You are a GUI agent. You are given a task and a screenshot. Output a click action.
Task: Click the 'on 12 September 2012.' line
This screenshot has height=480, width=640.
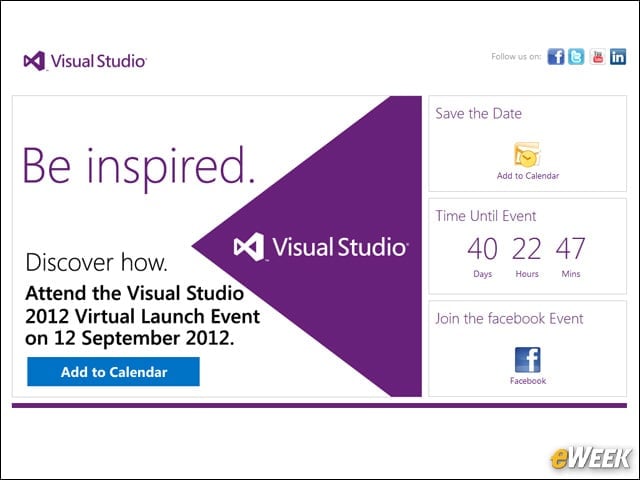click(130, 338)
